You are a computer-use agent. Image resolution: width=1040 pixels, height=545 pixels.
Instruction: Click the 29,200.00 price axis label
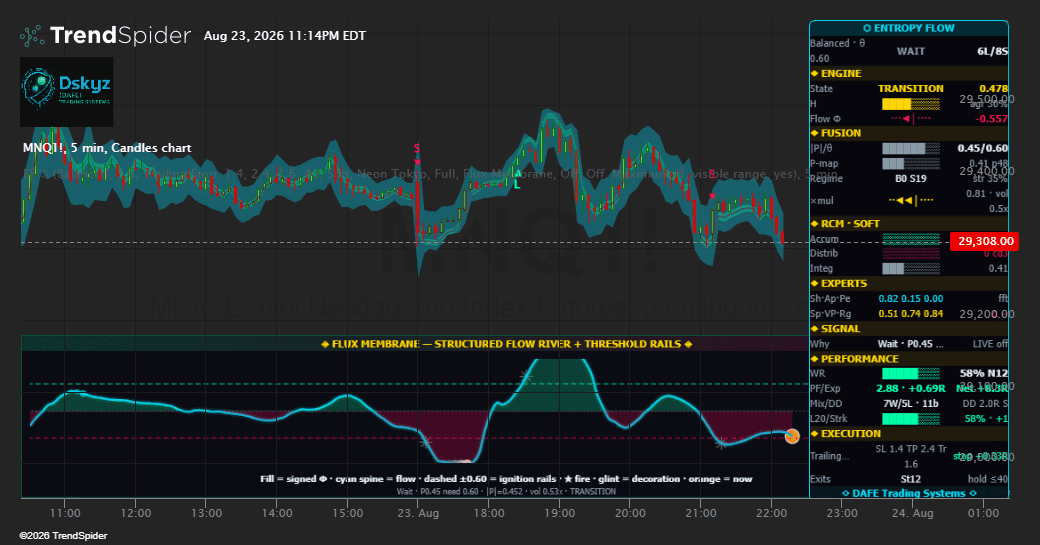(987, 314)
